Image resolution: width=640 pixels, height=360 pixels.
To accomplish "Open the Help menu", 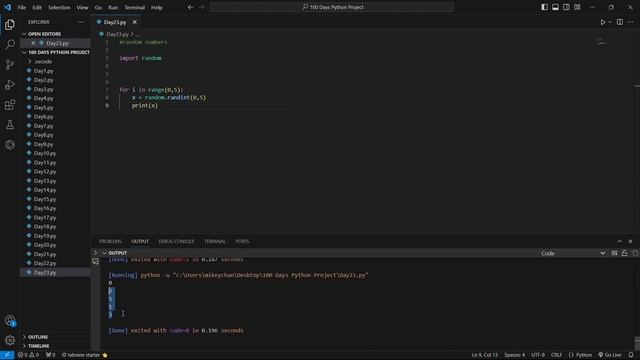I will pyautogui.click(x=157, y=7).
